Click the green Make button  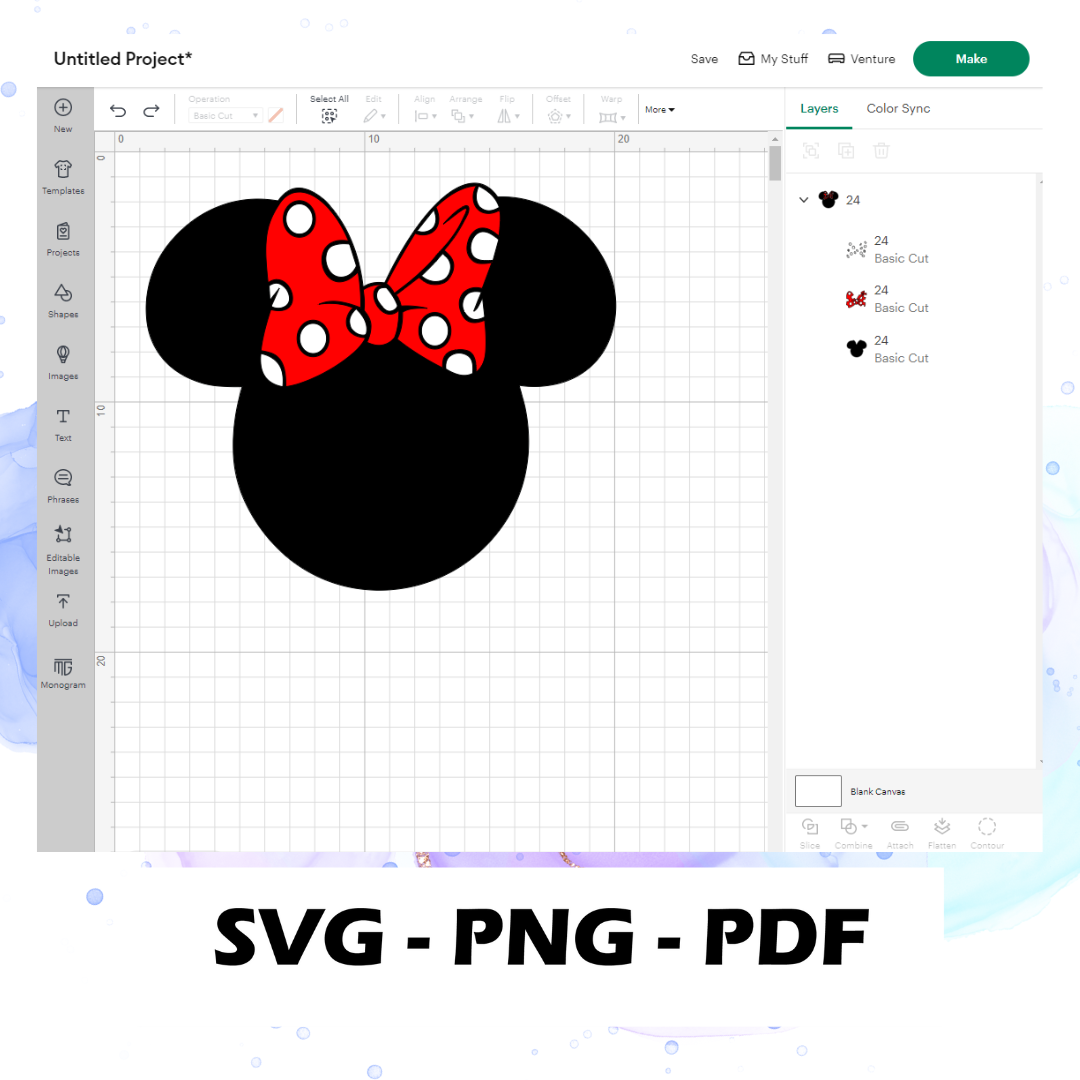click(x=970, y=59)
